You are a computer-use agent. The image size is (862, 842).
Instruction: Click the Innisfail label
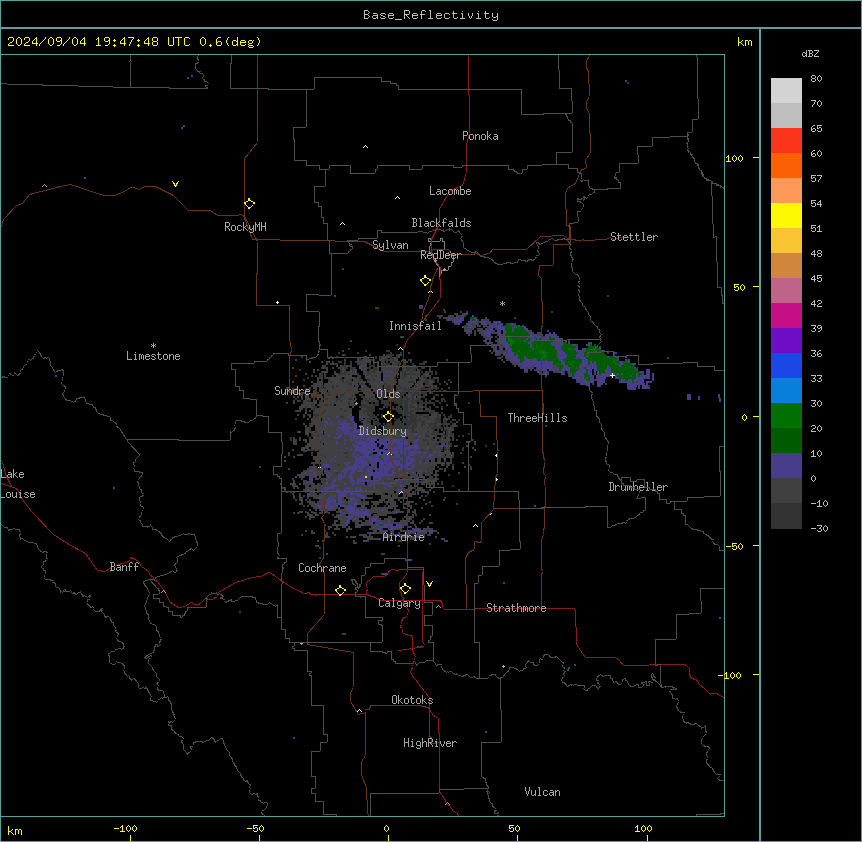point(415,326)
